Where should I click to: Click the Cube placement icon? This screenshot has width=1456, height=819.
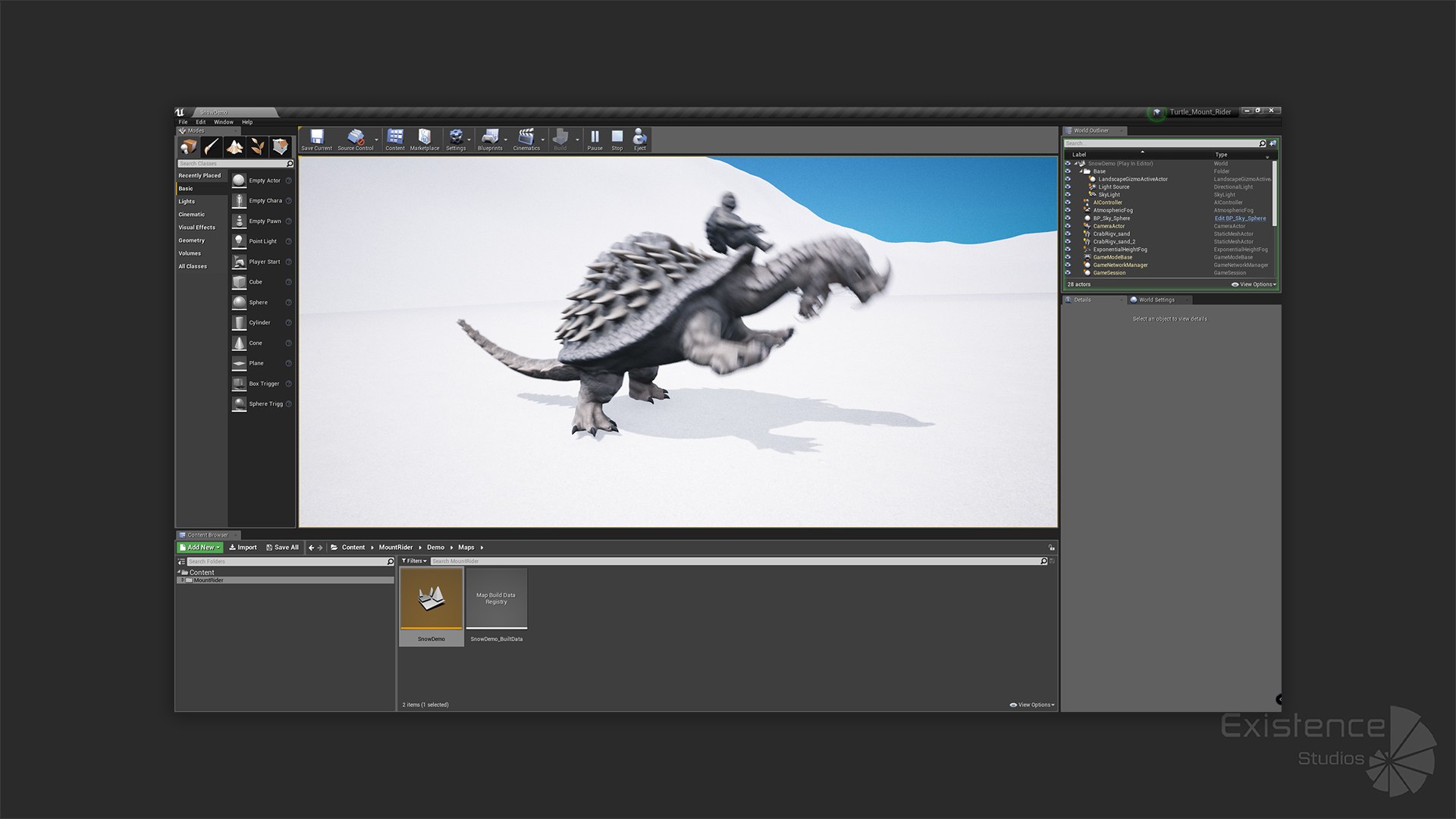click(x=239, y=282)
